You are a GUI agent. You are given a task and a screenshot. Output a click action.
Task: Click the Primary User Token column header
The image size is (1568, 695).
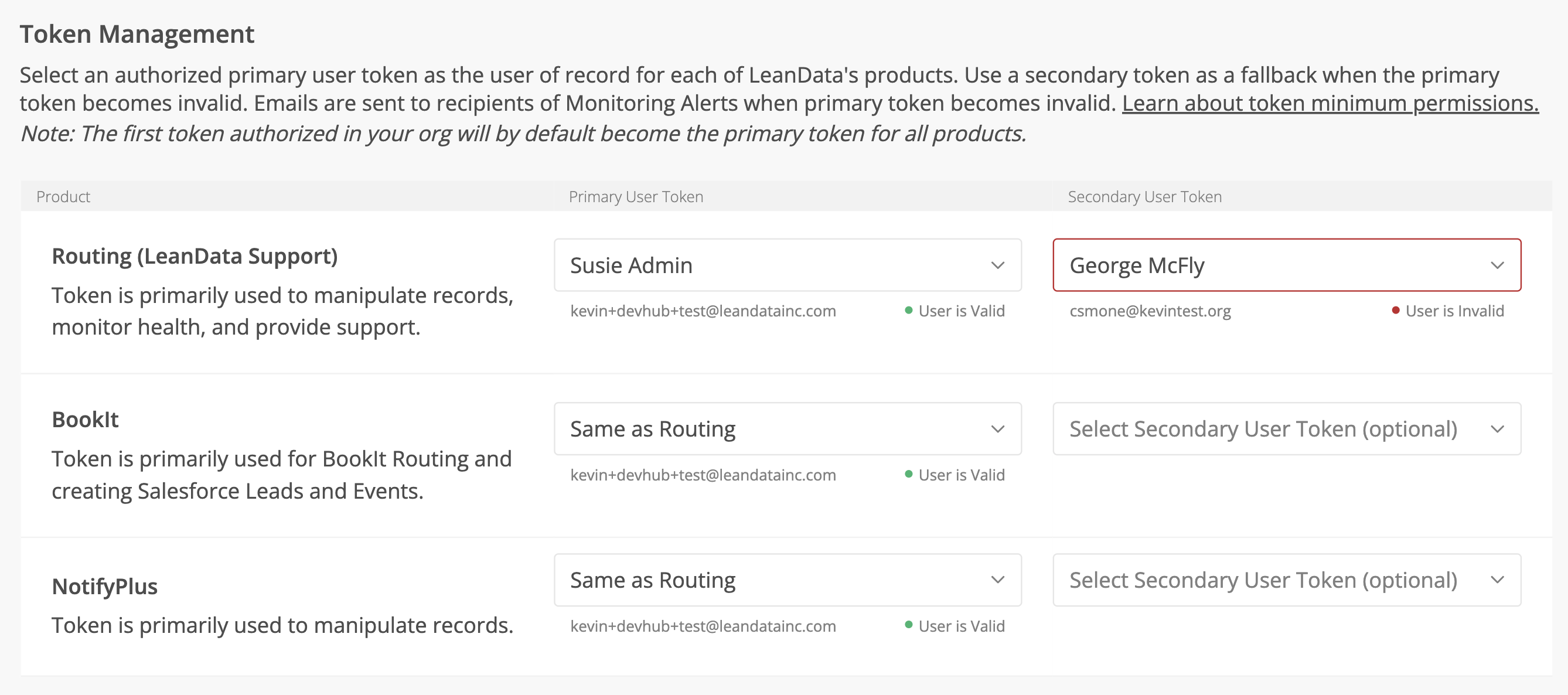636,196
